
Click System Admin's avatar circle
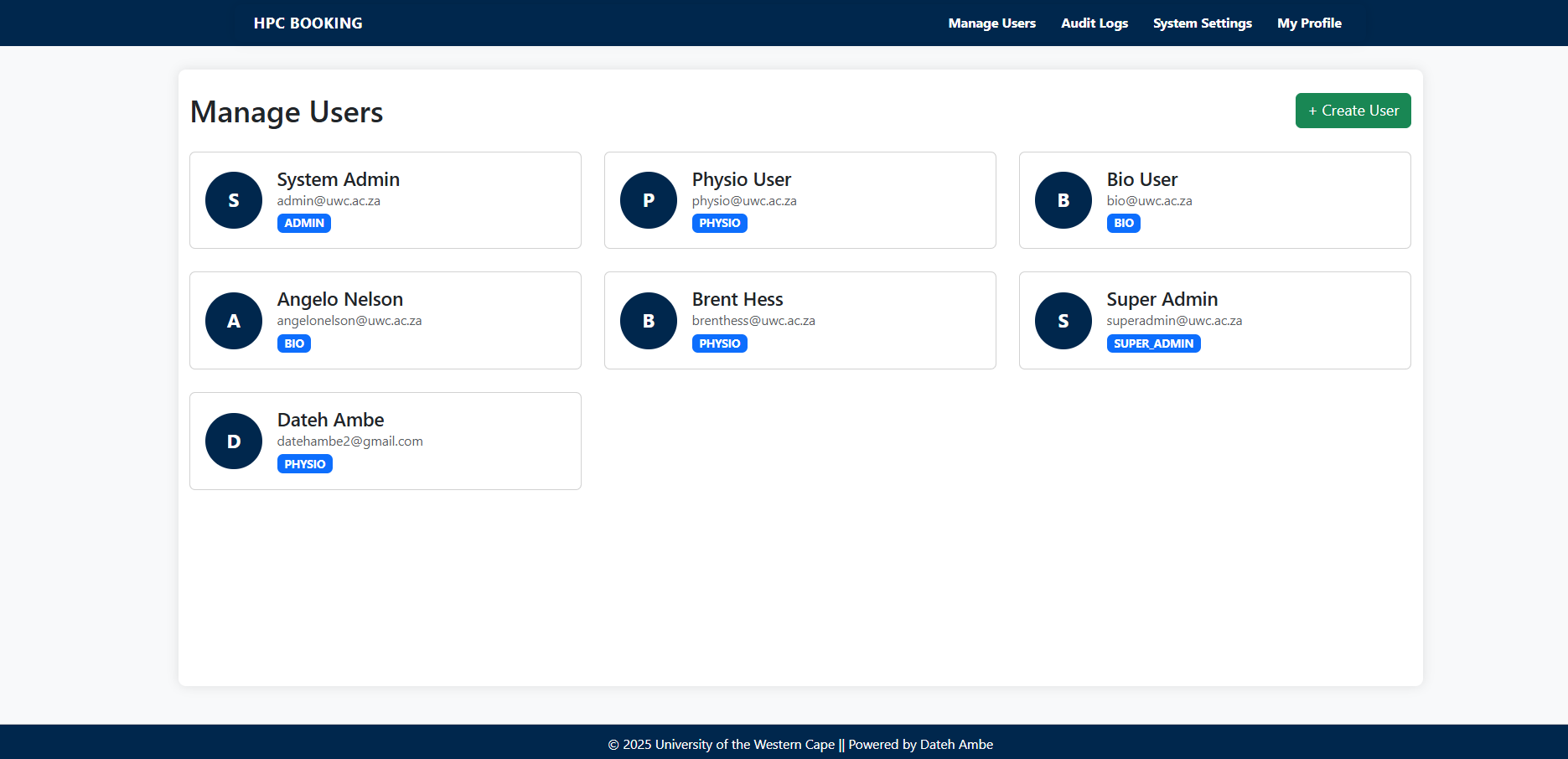tap(234, 200)
